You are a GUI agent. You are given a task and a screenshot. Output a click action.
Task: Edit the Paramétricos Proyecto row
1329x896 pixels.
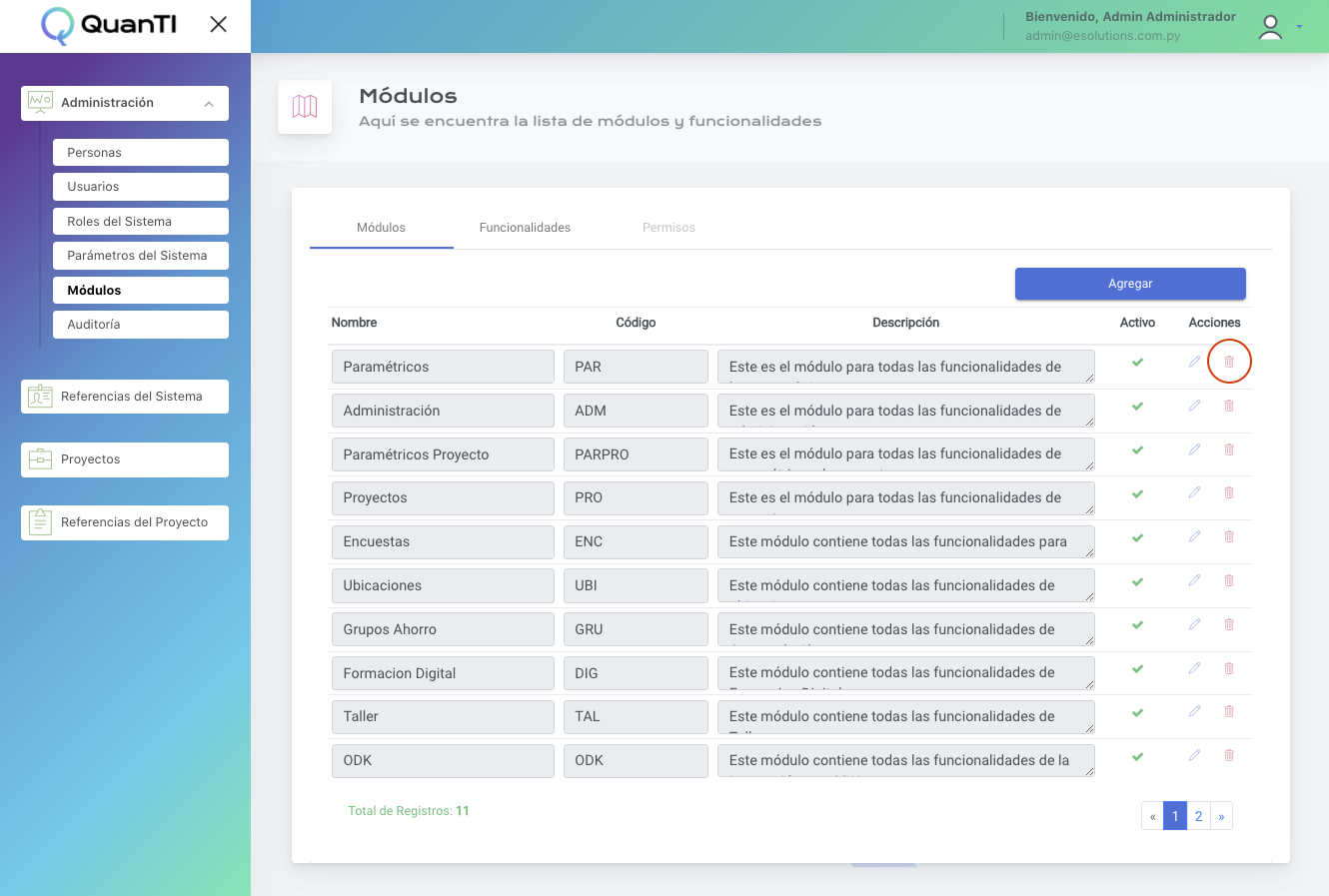[x=1194, y=449]
